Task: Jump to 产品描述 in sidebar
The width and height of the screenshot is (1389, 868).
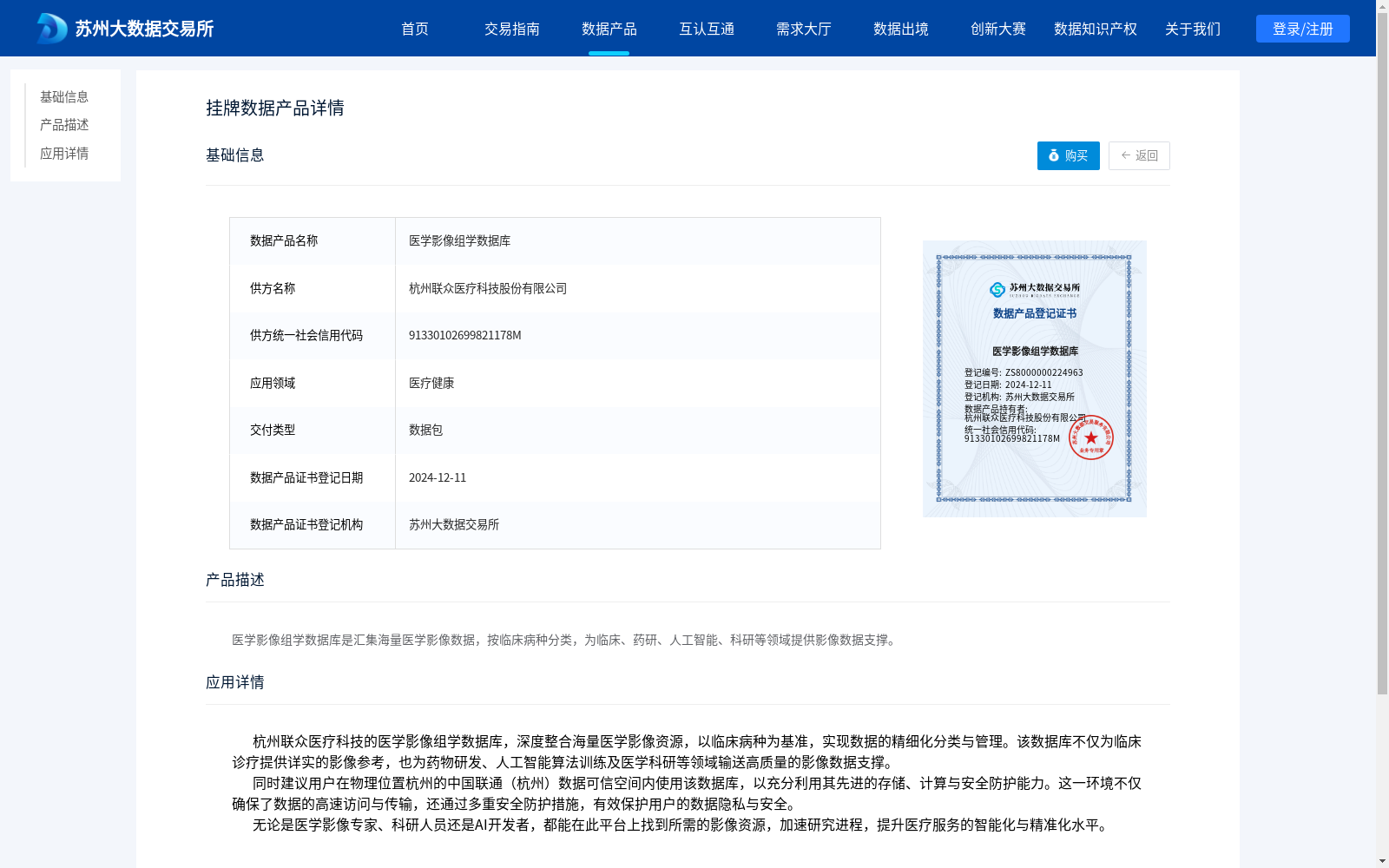Action: coord(64,125)
